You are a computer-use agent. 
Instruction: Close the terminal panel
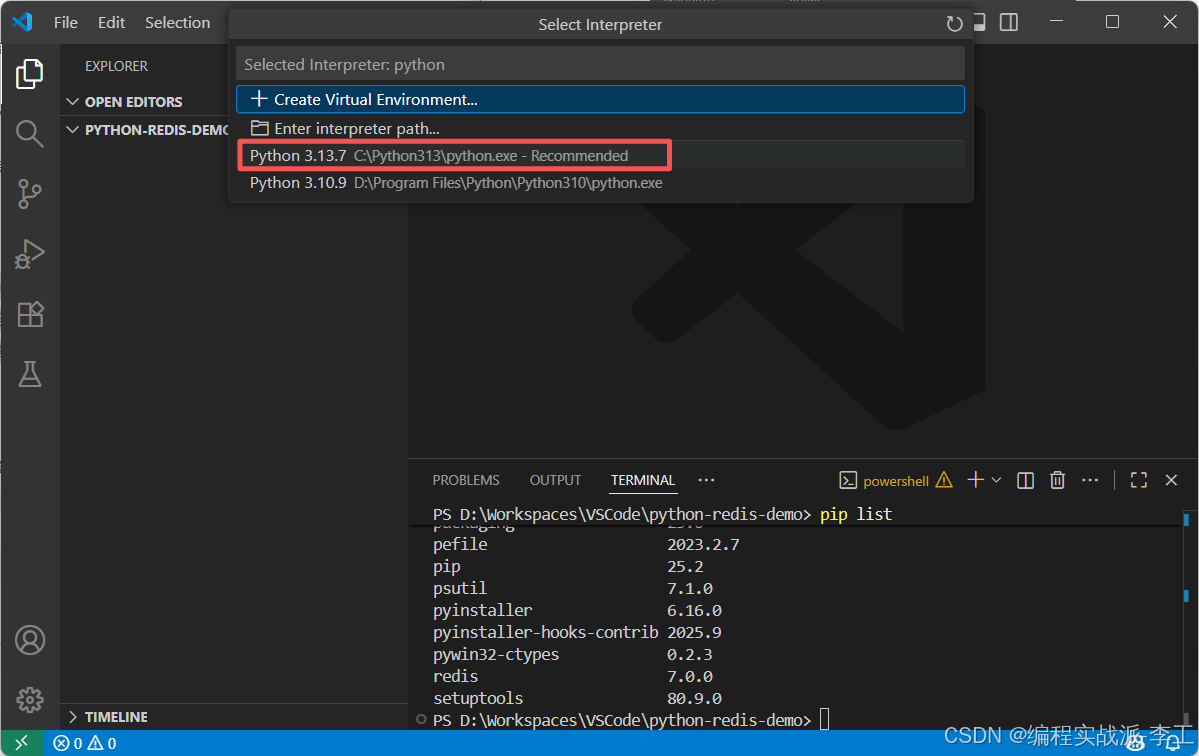point(1171,480)
